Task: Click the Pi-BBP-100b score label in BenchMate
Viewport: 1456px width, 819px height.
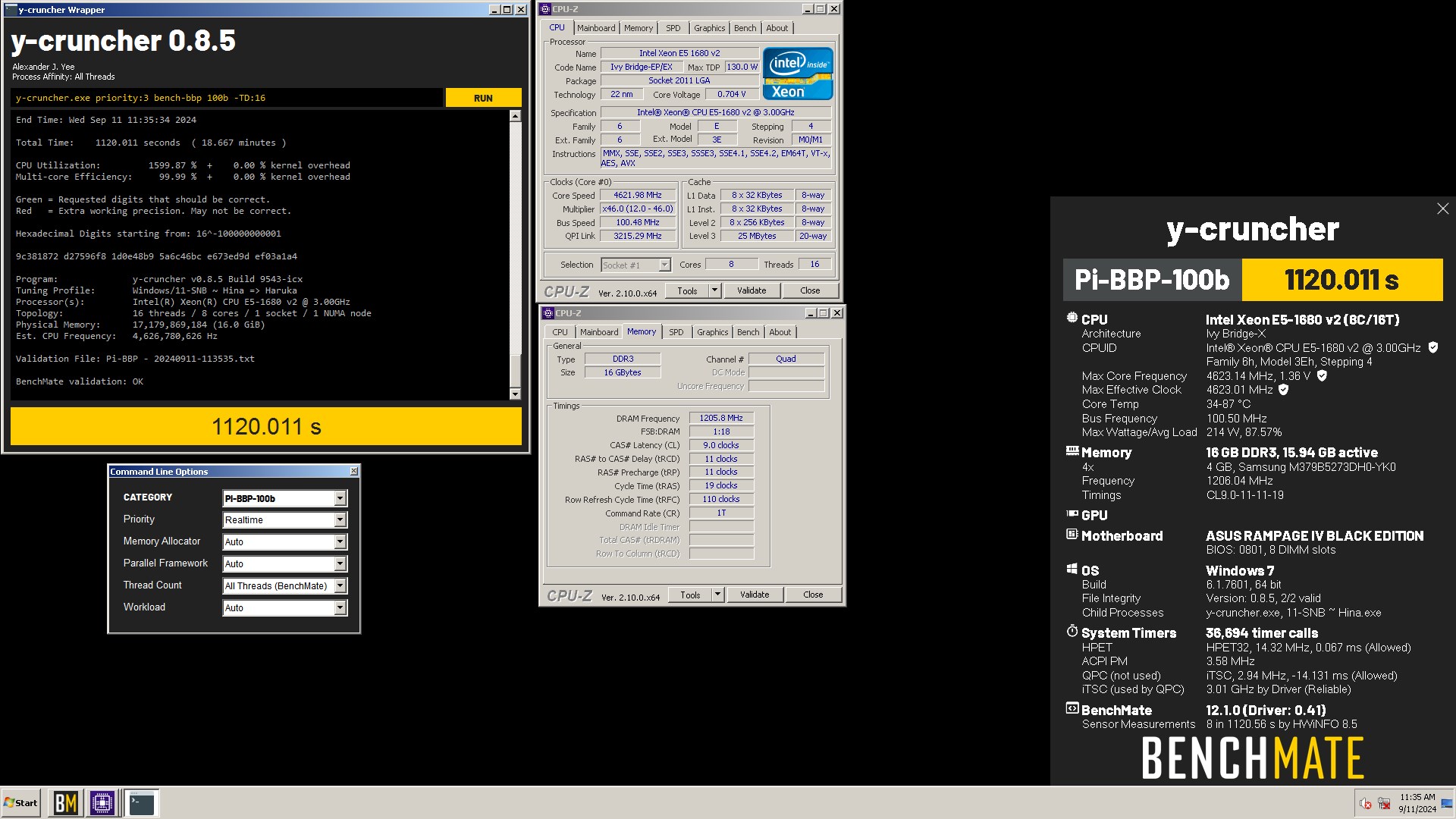Action: [1151, 280]
